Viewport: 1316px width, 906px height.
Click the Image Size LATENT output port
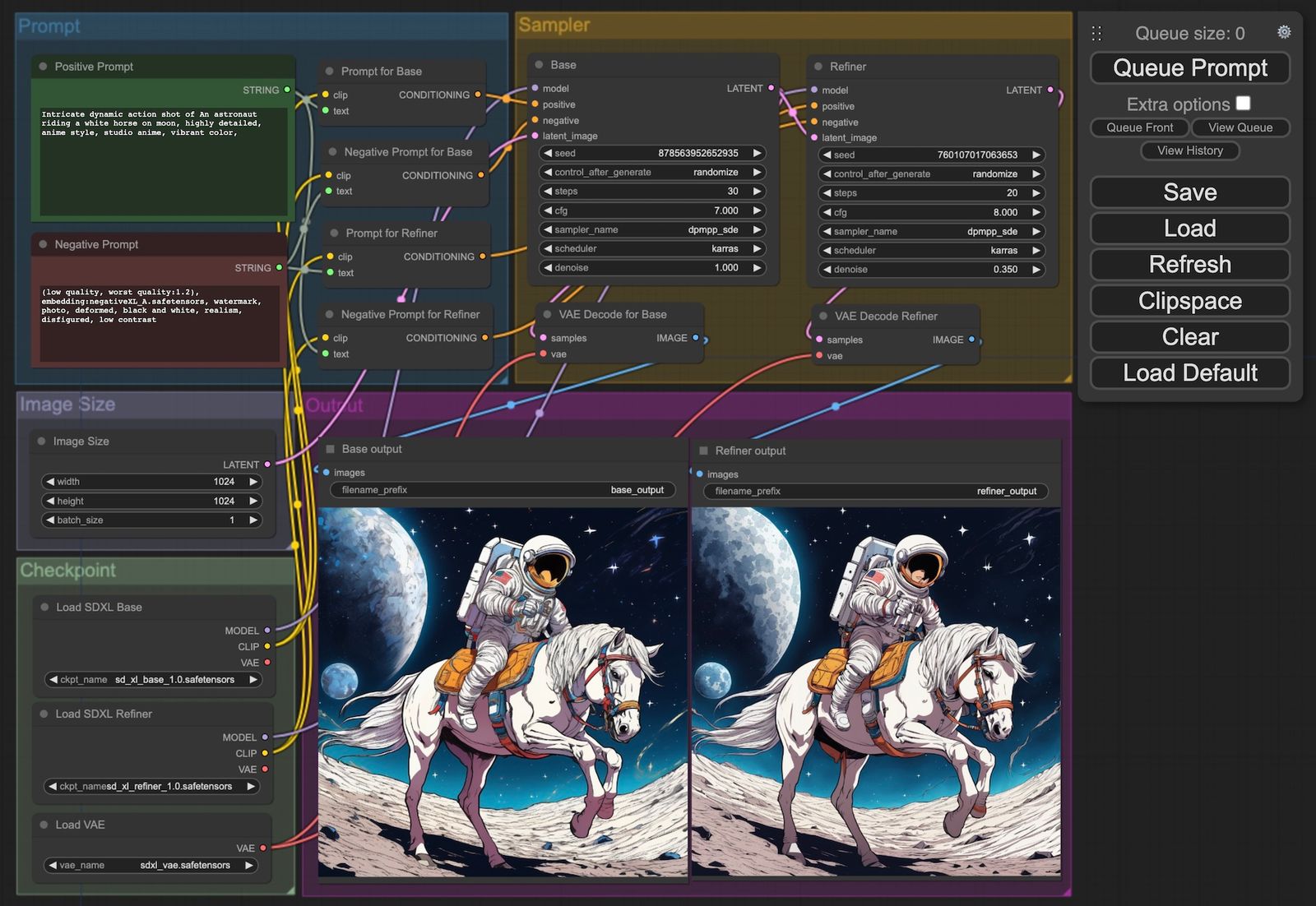click(267, 465)
